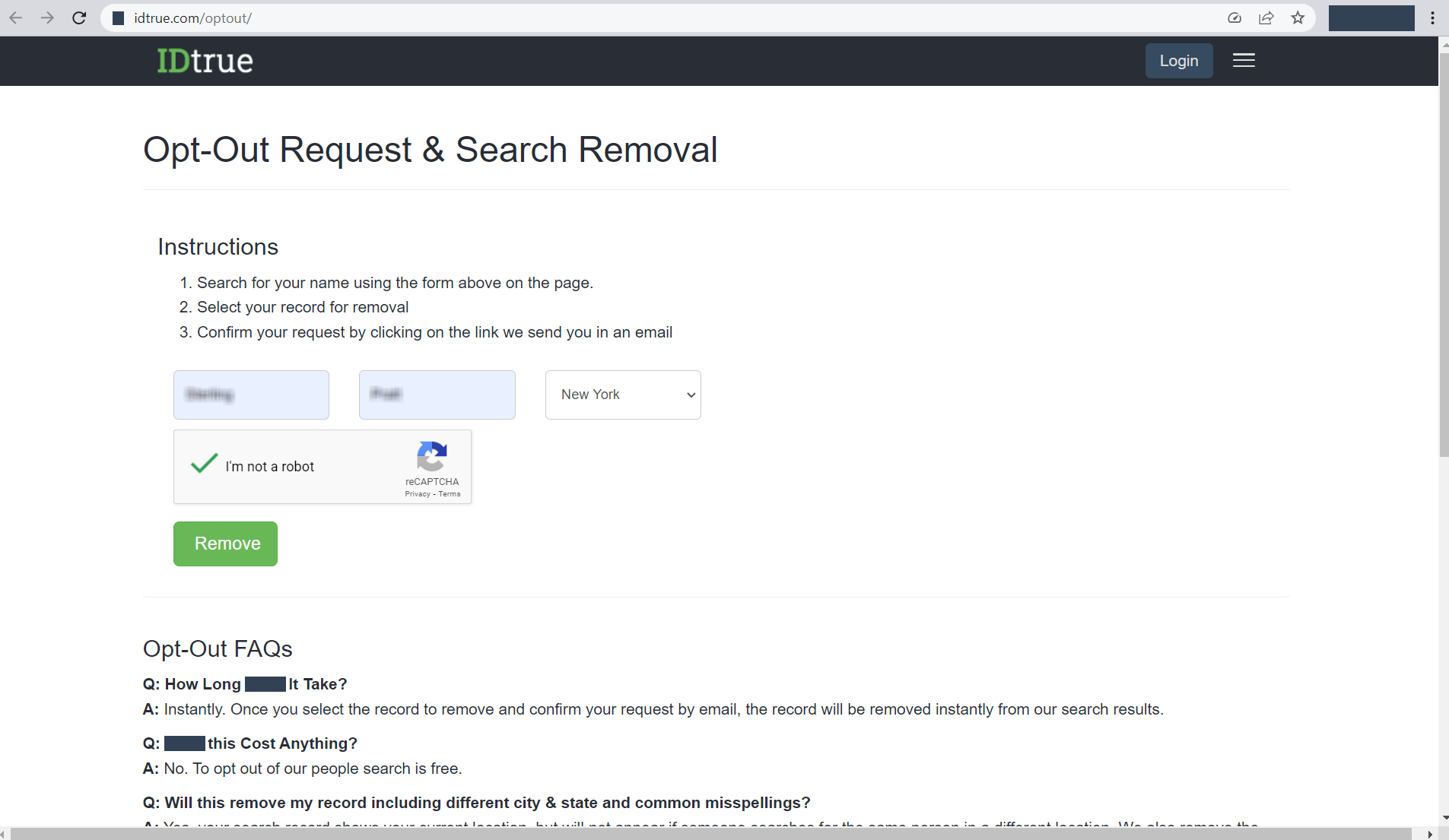Focus the last name input field
Screen dimensions: 1449x840
click(437, 395)
